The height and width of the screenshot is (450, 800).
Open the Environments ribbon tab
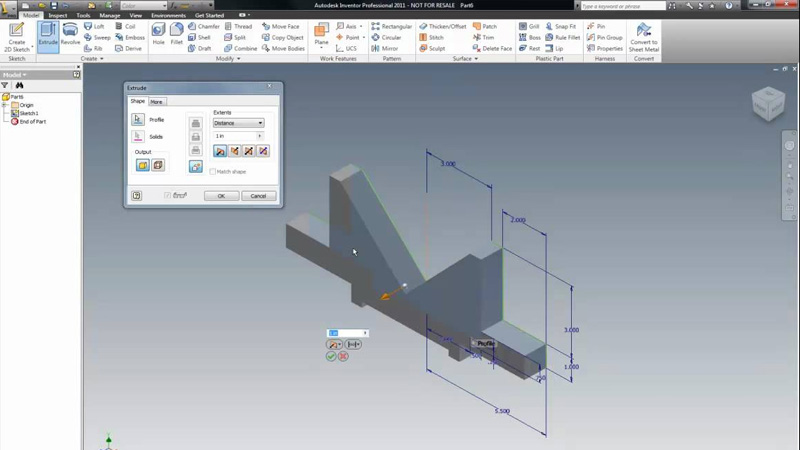(x=168, y=15)
